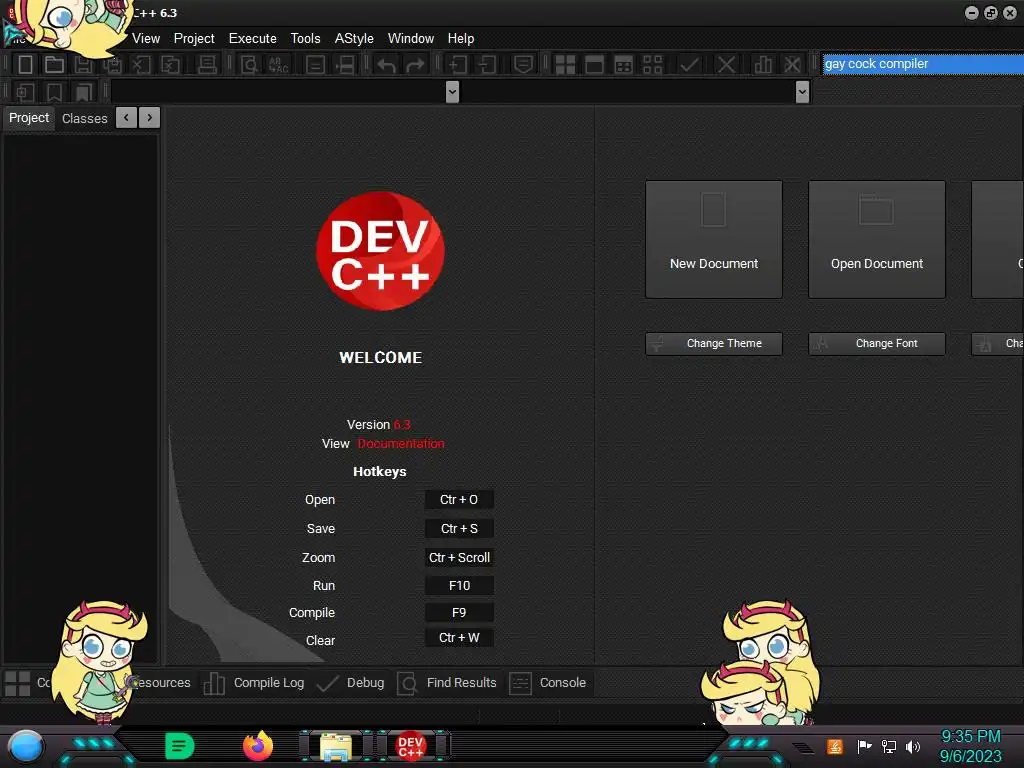Click the Close file toolbar icon

point(141,64)
